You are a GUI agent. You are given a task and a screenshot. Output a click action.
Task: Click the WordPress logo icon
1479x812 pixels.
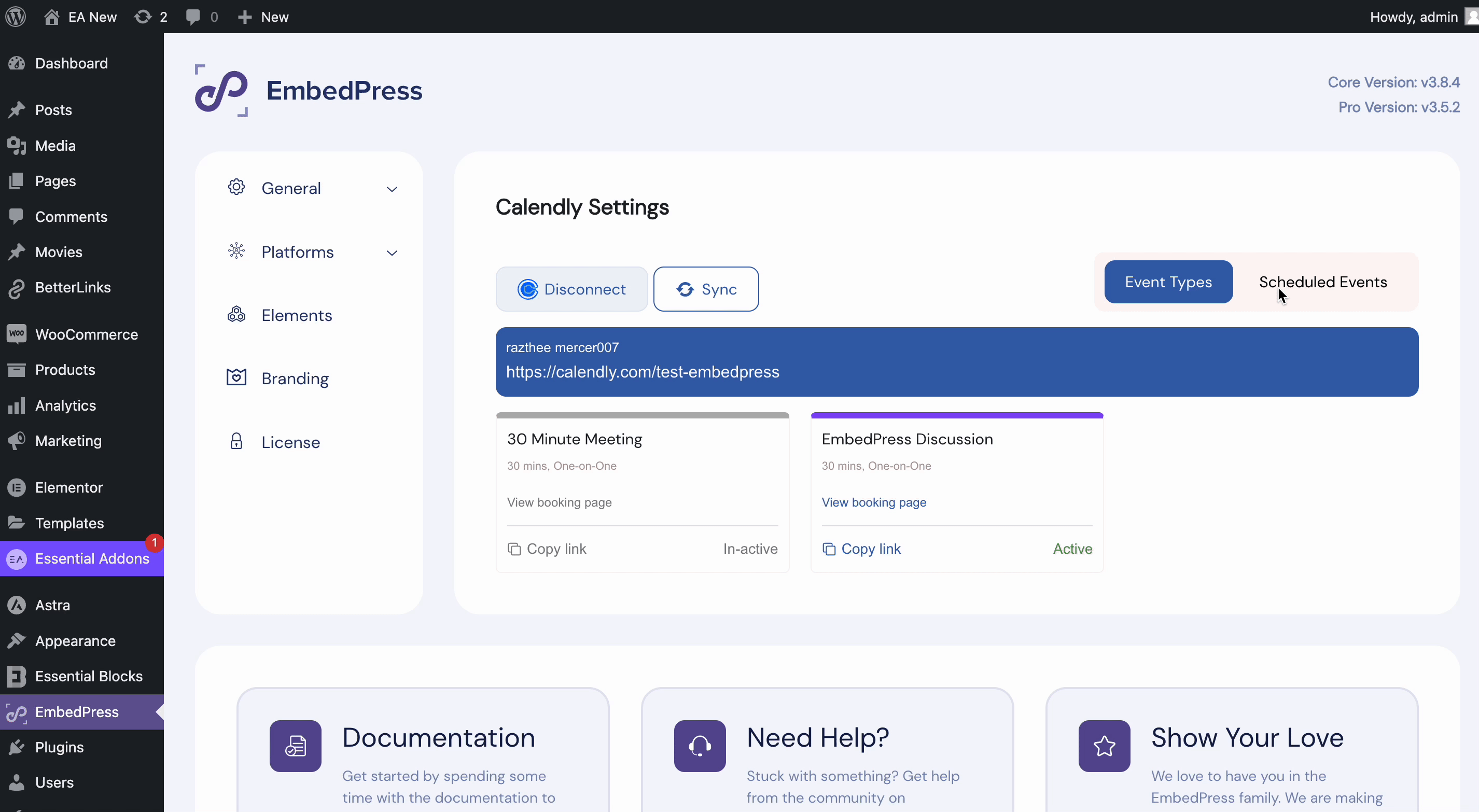pyautogui.click(x=16, y=17)
